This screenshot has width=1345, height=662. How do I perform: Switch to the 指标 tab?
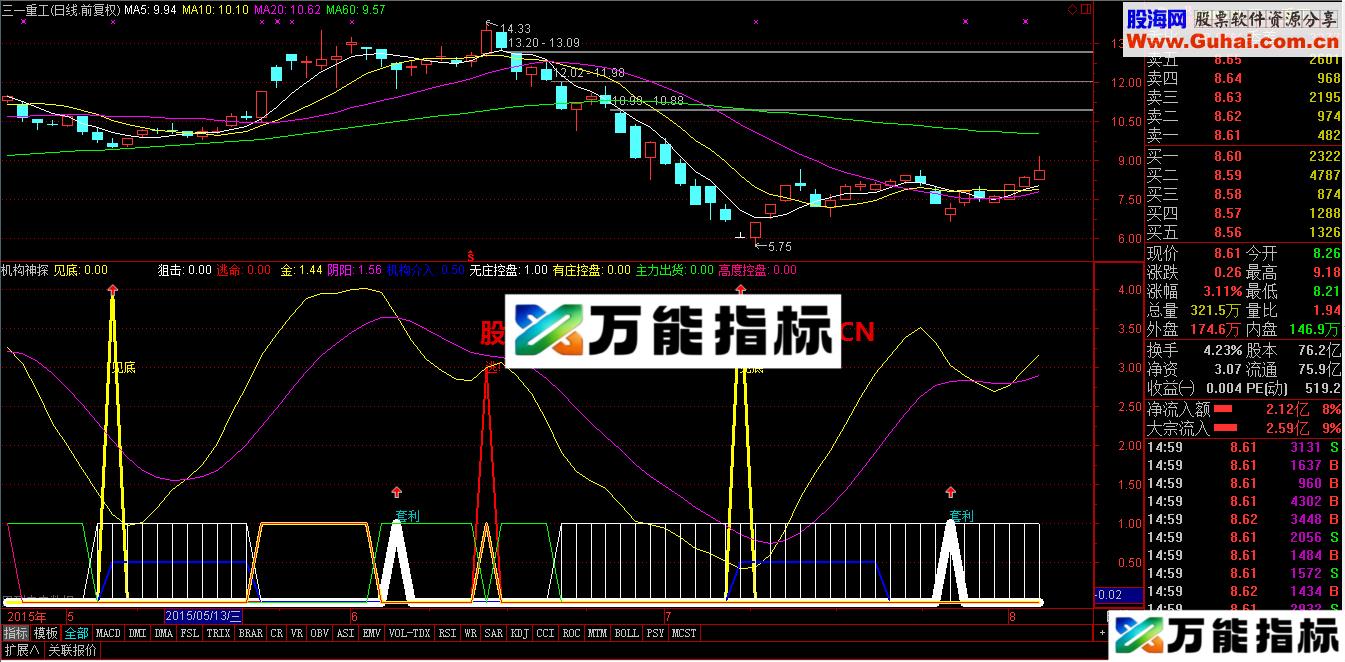click(15, 633)
